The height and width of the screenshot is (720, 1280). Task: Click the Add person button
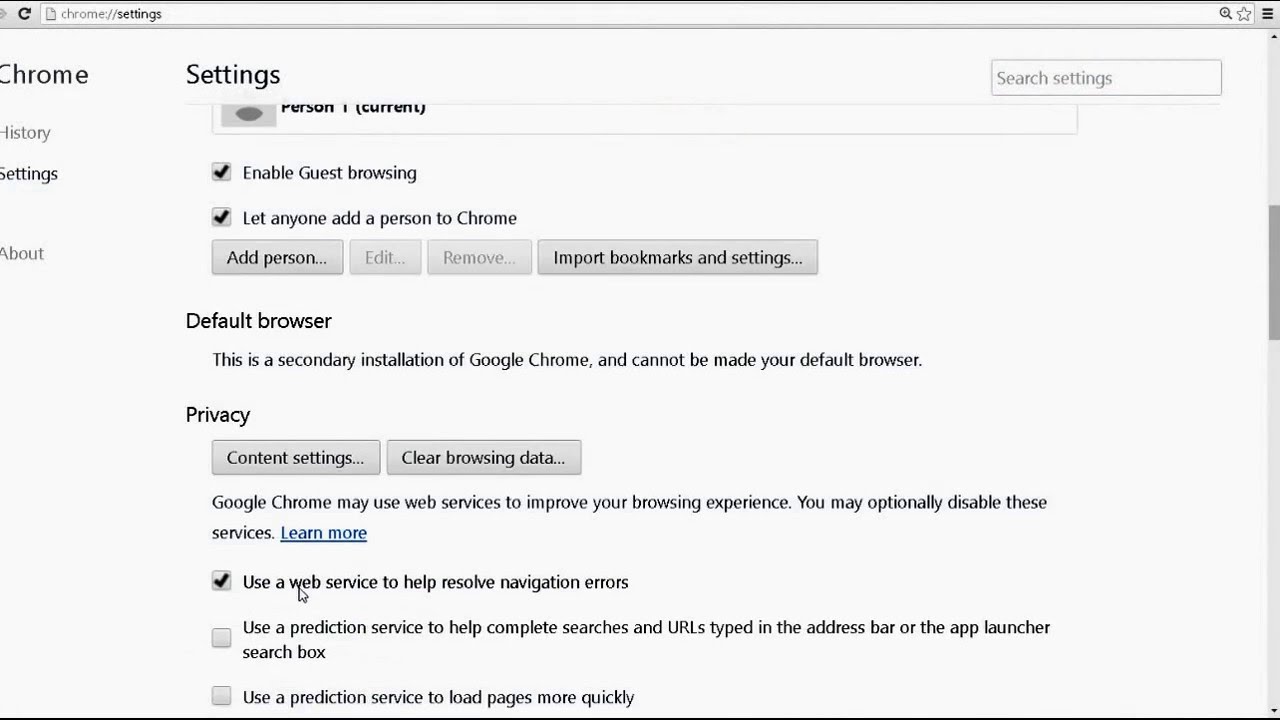tap(277, 257)
